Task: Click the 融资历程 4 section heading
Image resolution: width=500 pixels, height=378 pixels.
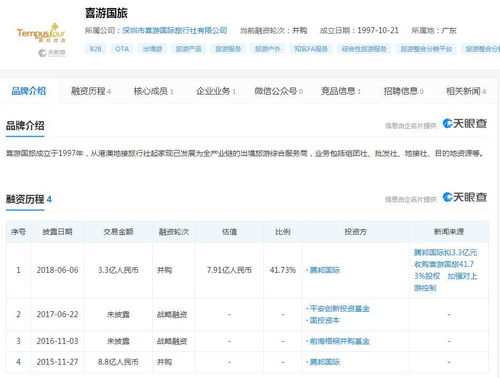Action: (x=29, y=199)
